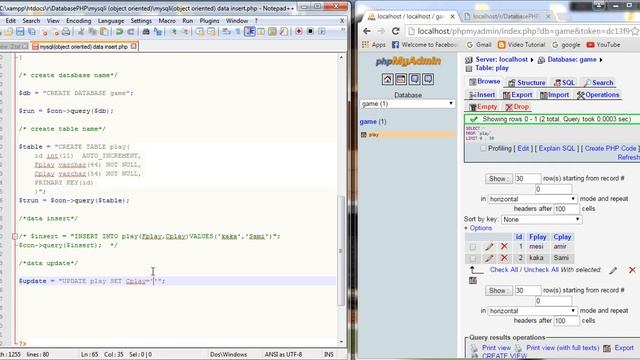Click the upper Show button

pos(498,178)
